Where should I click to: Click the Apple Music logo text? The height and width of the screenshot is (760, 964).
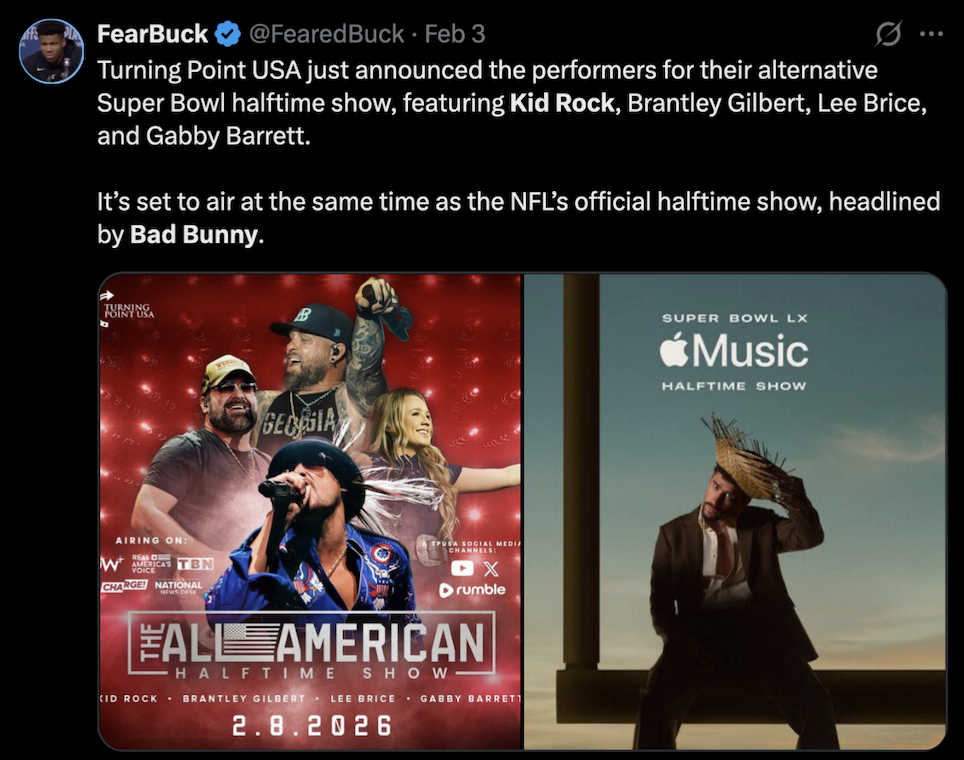click(x=734, y=350)
